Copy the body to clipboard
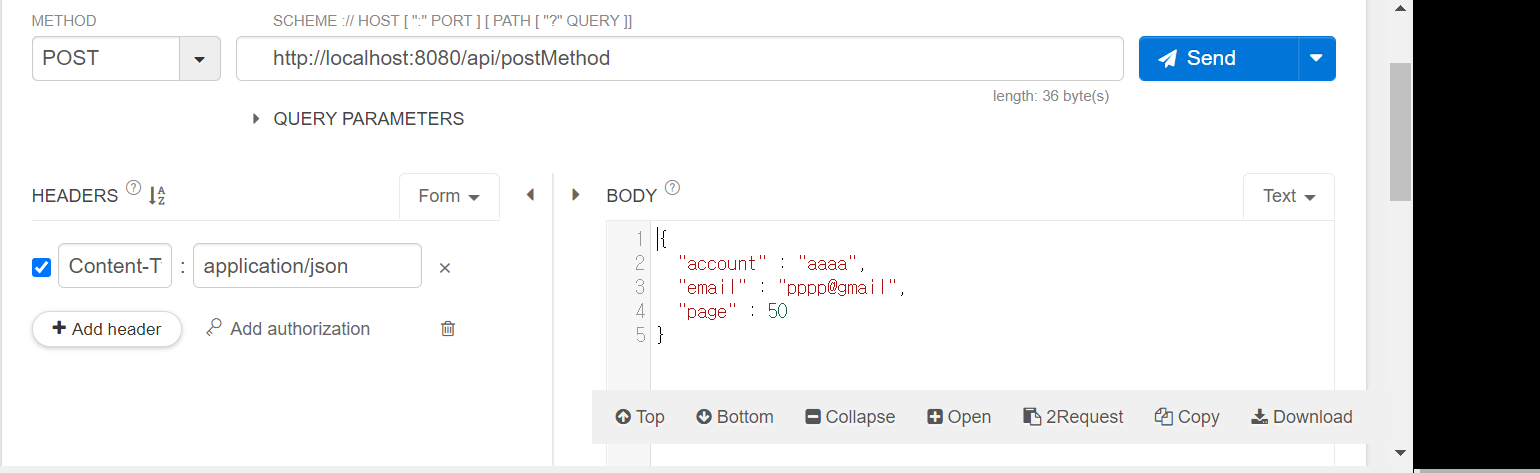1540x473 pixels. (x=1187, y=417)
